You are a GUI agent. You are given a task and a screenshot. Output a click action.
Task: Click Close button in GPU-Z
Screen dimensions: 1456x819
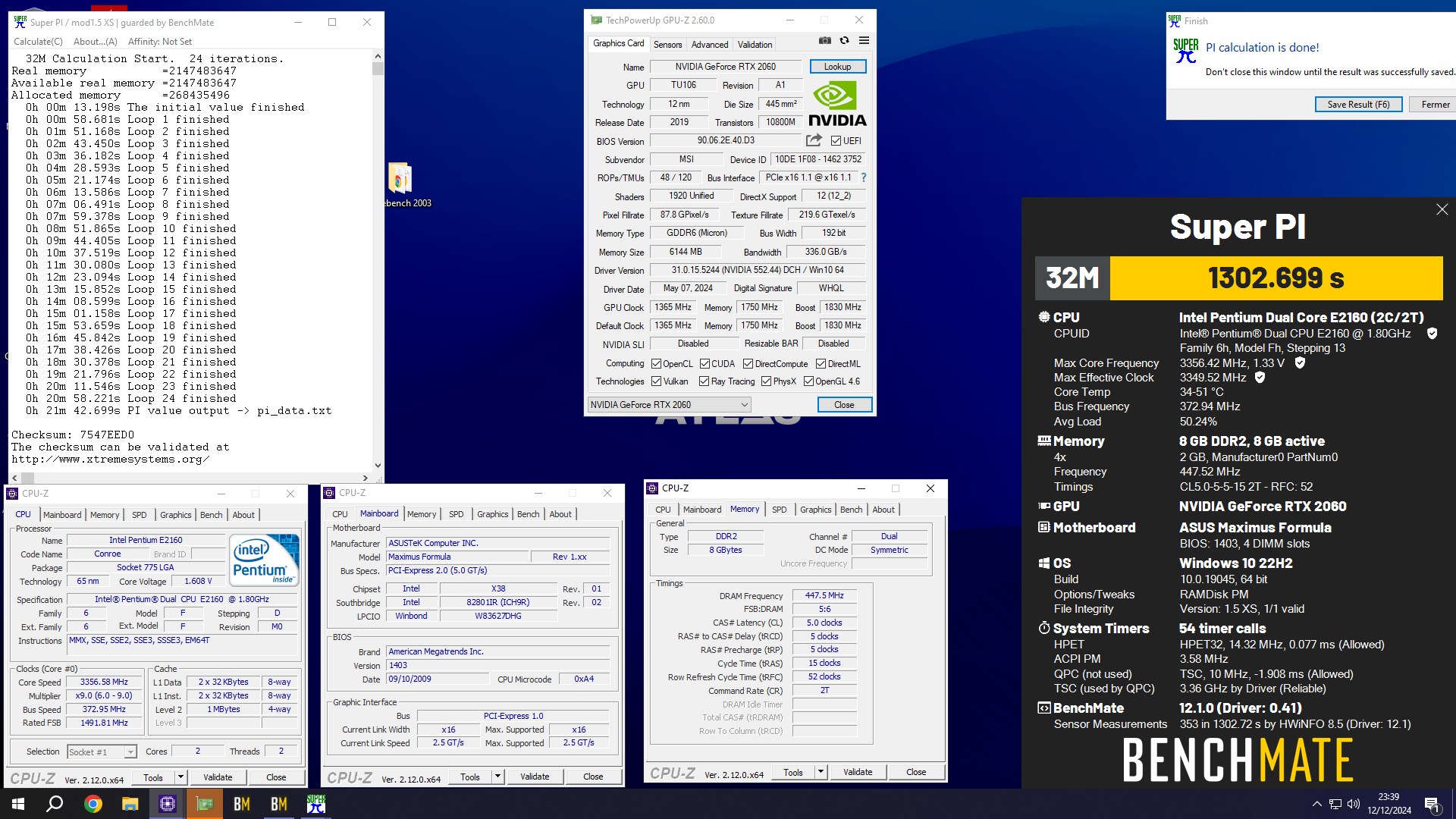(x=844, y=405)
